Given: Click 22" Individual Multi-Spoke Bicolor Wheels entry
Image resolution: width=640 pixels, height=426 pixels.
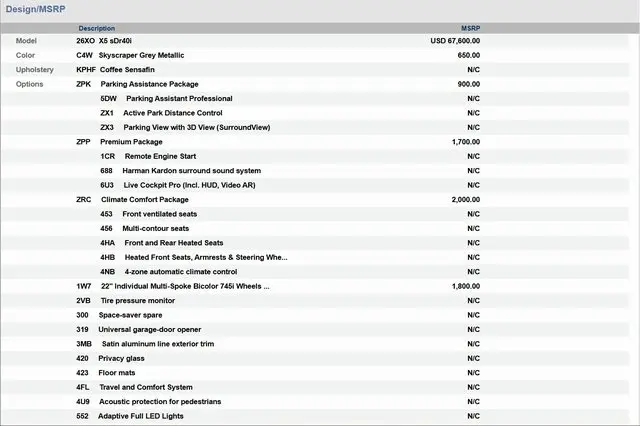Looking at the screenshot, I should point(184,286).
